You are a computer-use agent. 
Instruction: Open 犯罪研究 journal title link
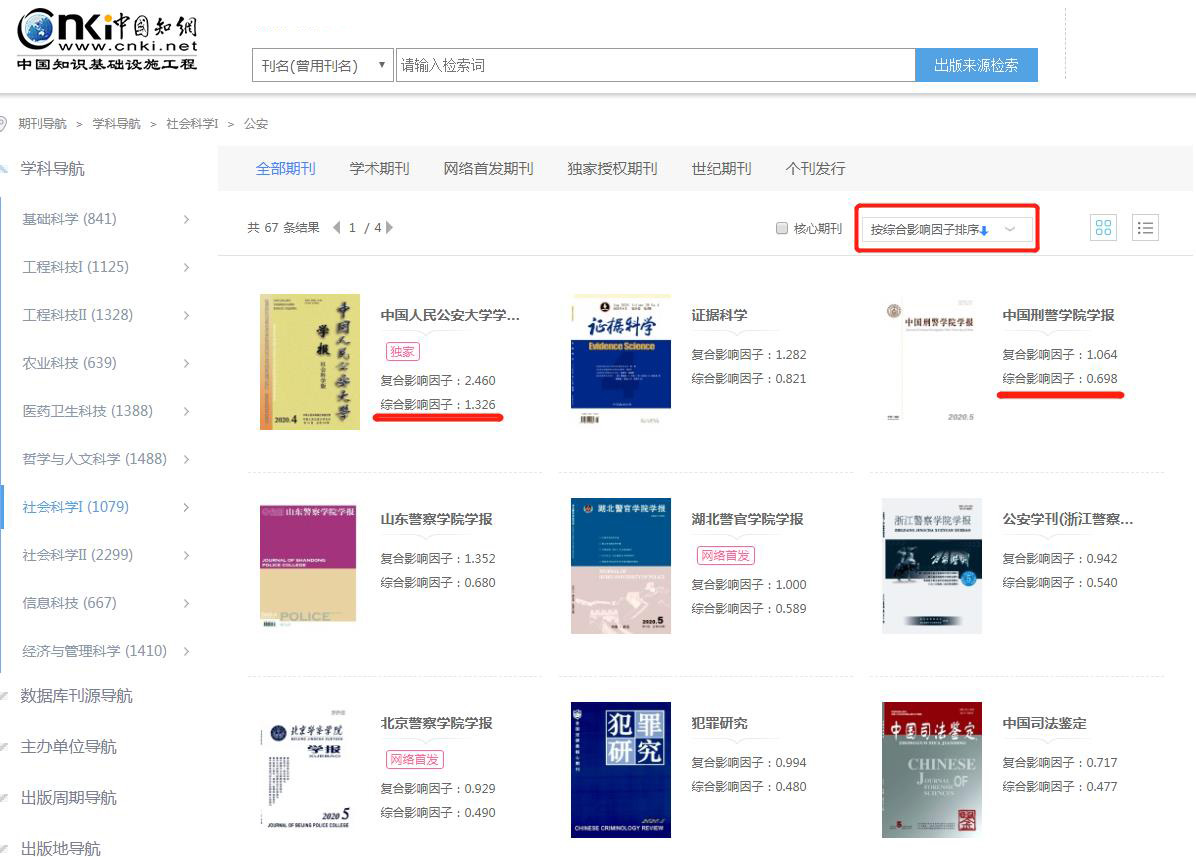719,723
